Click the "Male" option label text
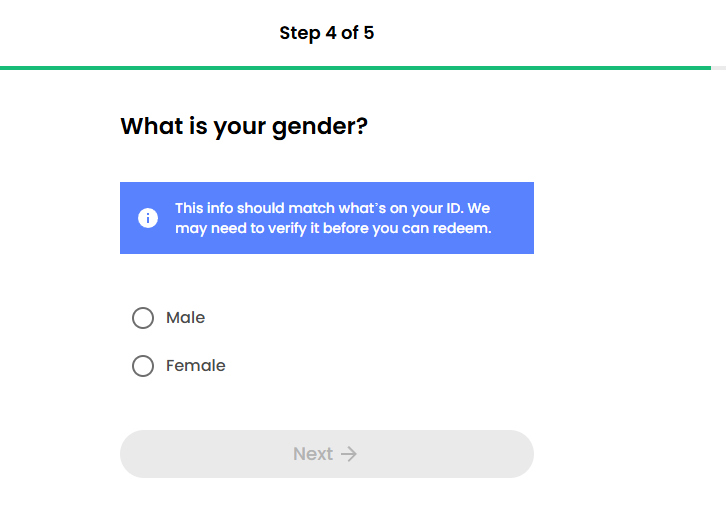 pyautogui.click(x=185, y=318)
